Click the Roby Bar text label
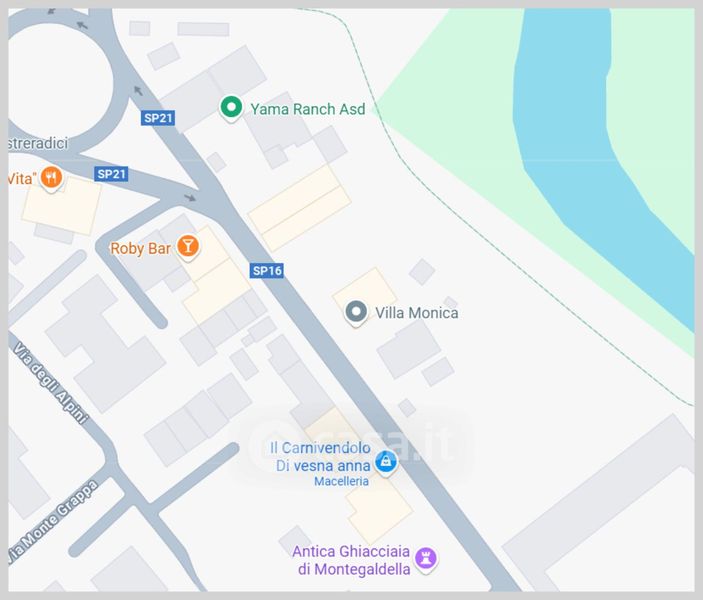Screen dimensions: 703x600 click(x=140, y=248)
